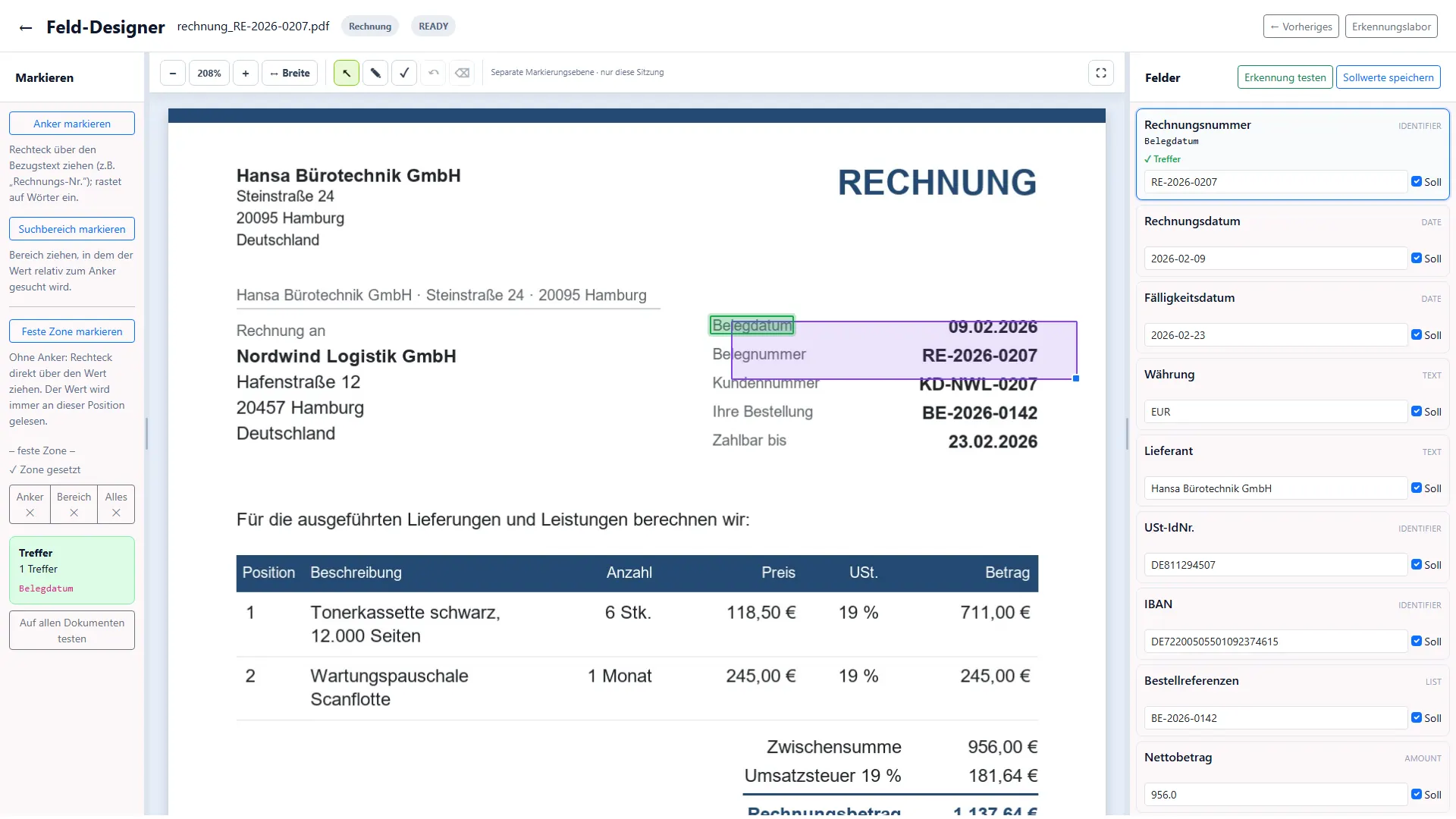Click the USt-IdNr. field DE811294507
Viewport: 1456px width, 819px height.
pos(1276,565)
